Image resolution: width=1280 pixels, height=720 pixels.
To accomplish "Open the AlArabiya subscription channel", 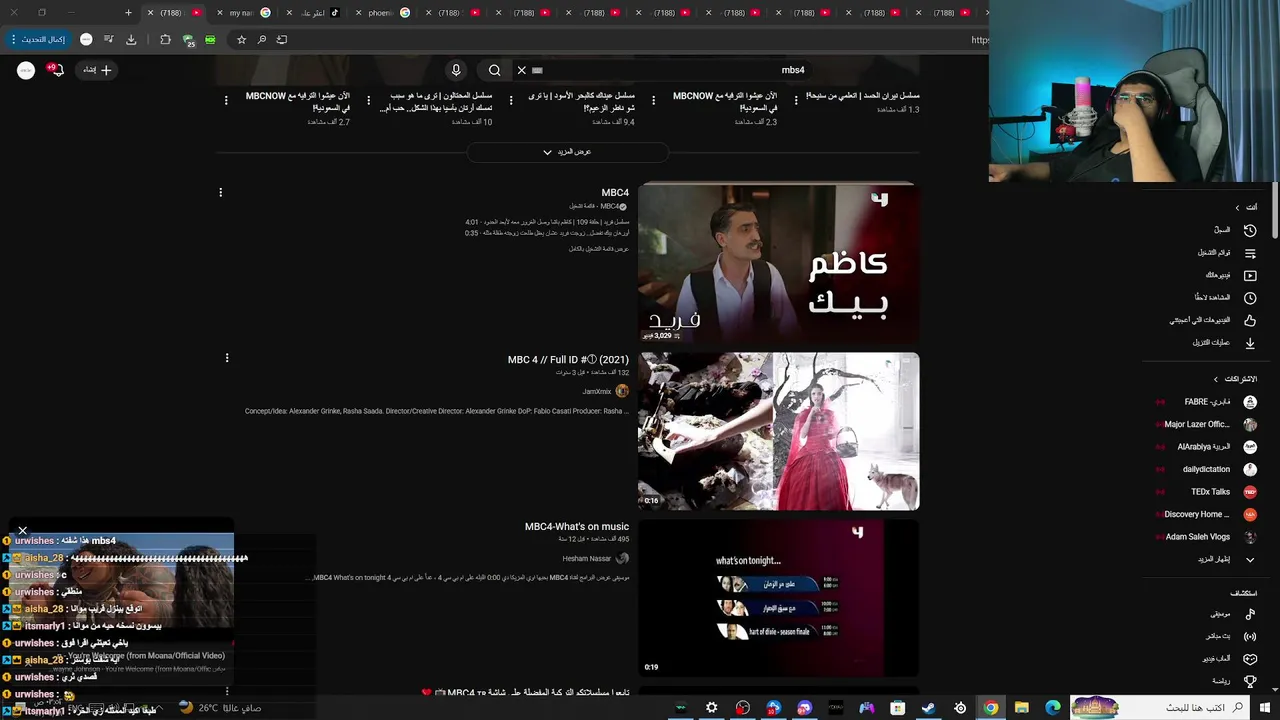I will click(1208, 447).
